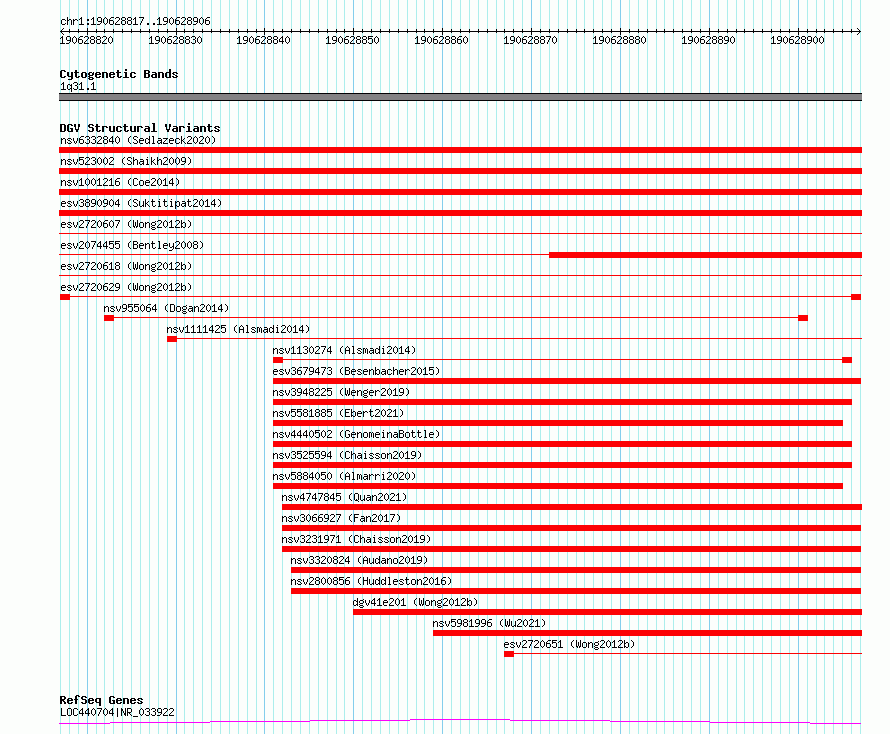Screen dimensions: 890x734
Task: Click ruler position 190628870
Action: 530,40
